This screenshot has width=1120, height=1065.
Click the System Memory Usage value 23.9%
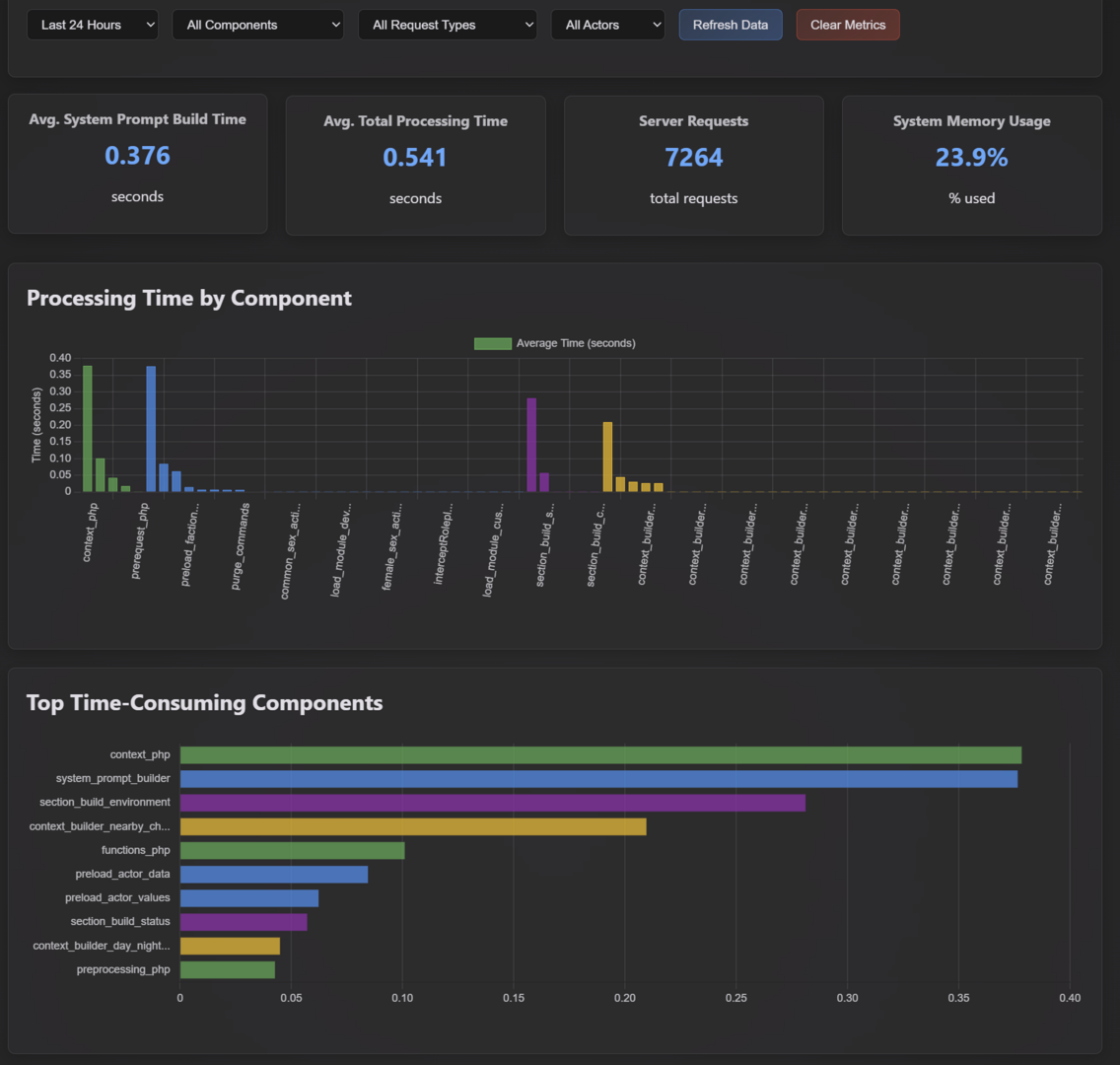pos(971,157)
